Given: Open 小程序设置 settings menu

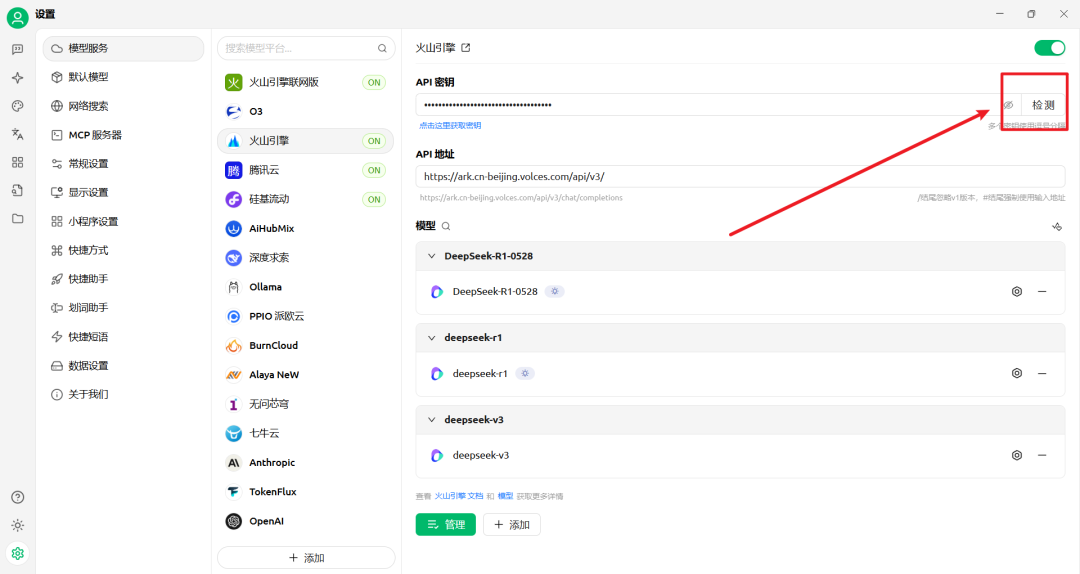Looking at the screenshot, I should point(123,221).
